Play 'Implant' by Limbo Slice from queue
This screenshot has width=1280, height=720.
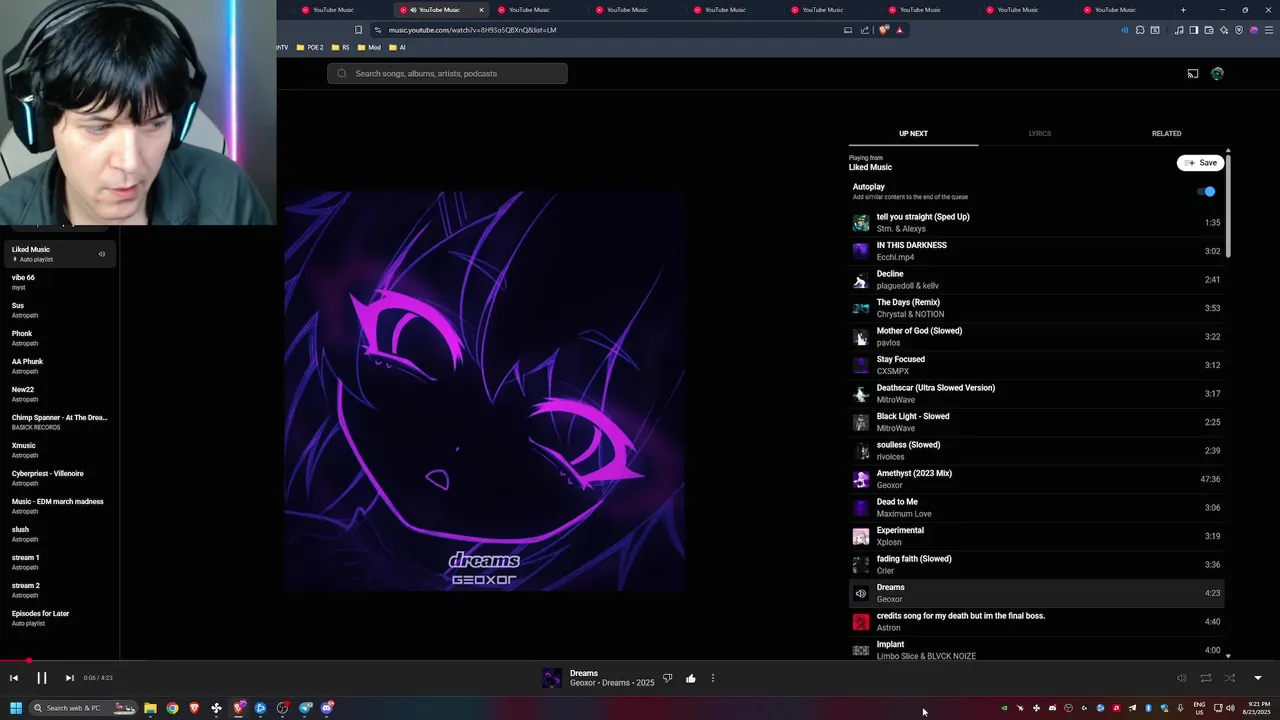(1036, 650)
